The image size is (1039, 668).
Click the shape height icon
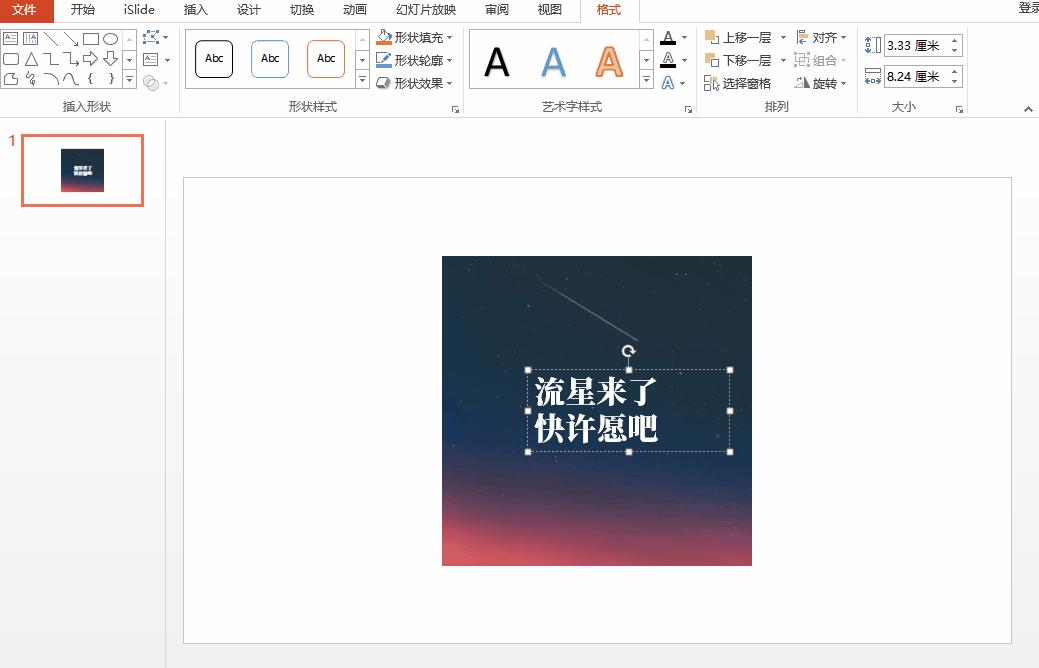[x=873, y=45]
